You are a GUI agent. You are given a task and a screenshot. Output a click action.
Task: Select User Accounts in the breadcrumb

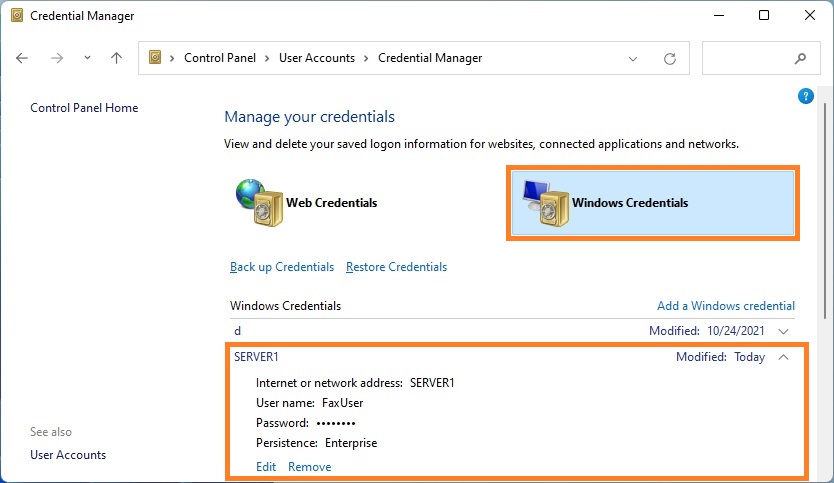317,58
